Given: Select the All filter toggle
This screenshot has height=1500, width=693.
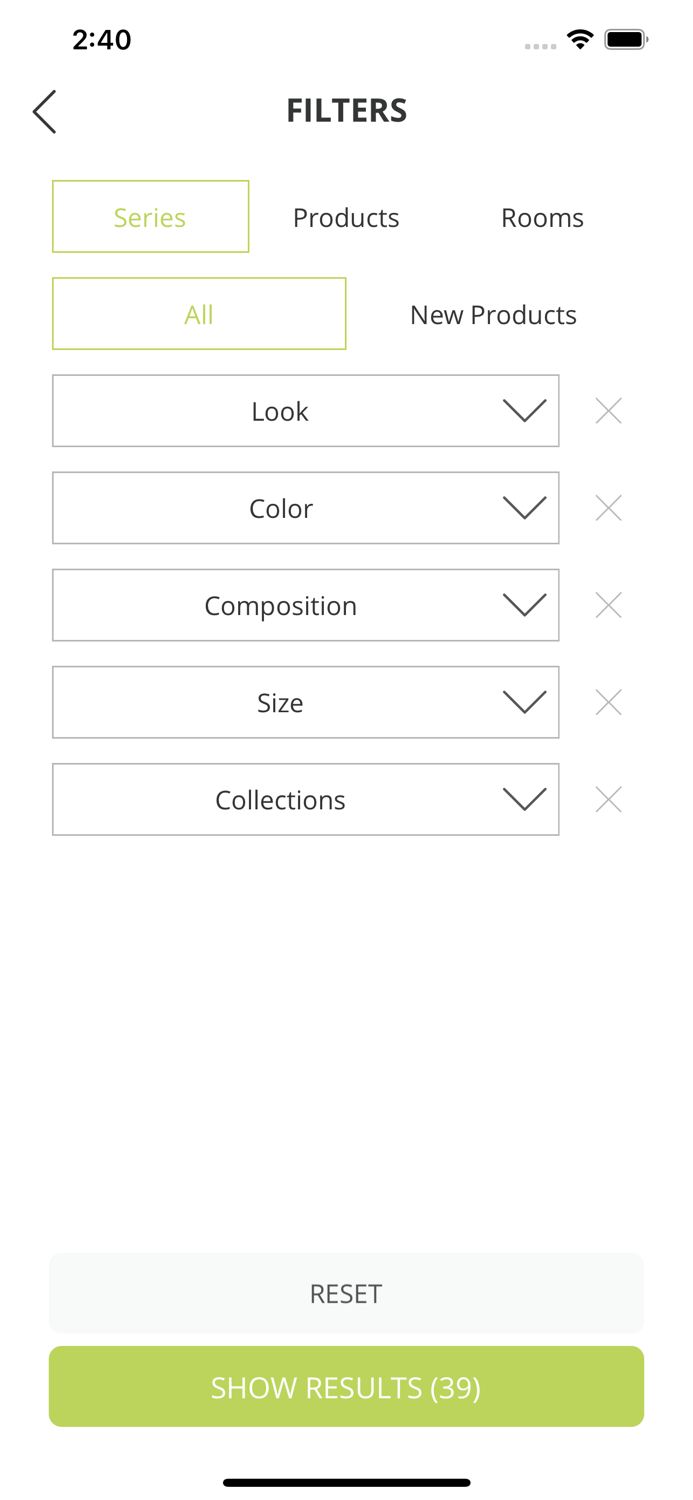Looking at the screenshot, I should coord(199,314).
